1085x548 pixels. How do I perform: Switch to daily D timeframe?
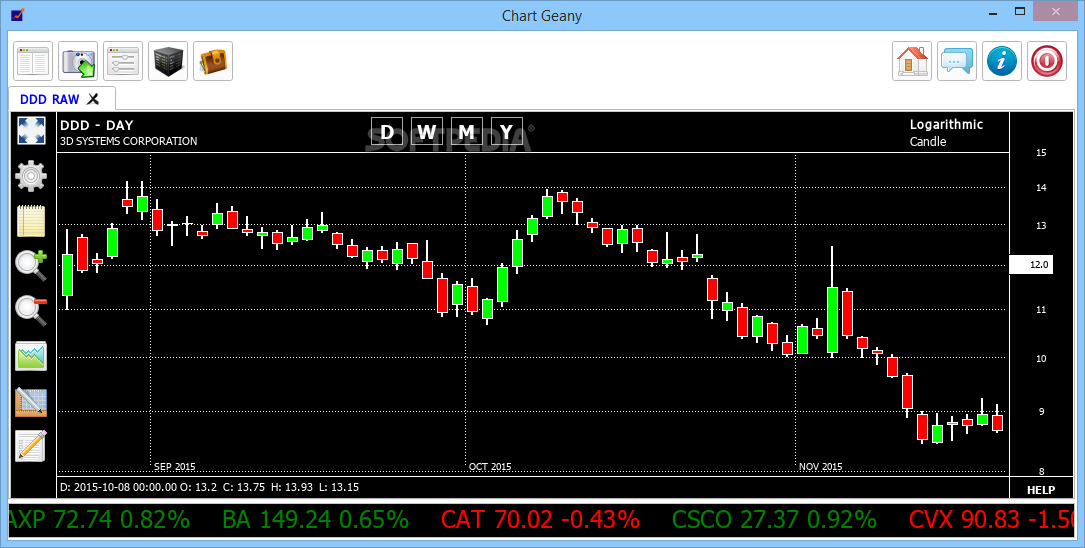click(387, 131)
